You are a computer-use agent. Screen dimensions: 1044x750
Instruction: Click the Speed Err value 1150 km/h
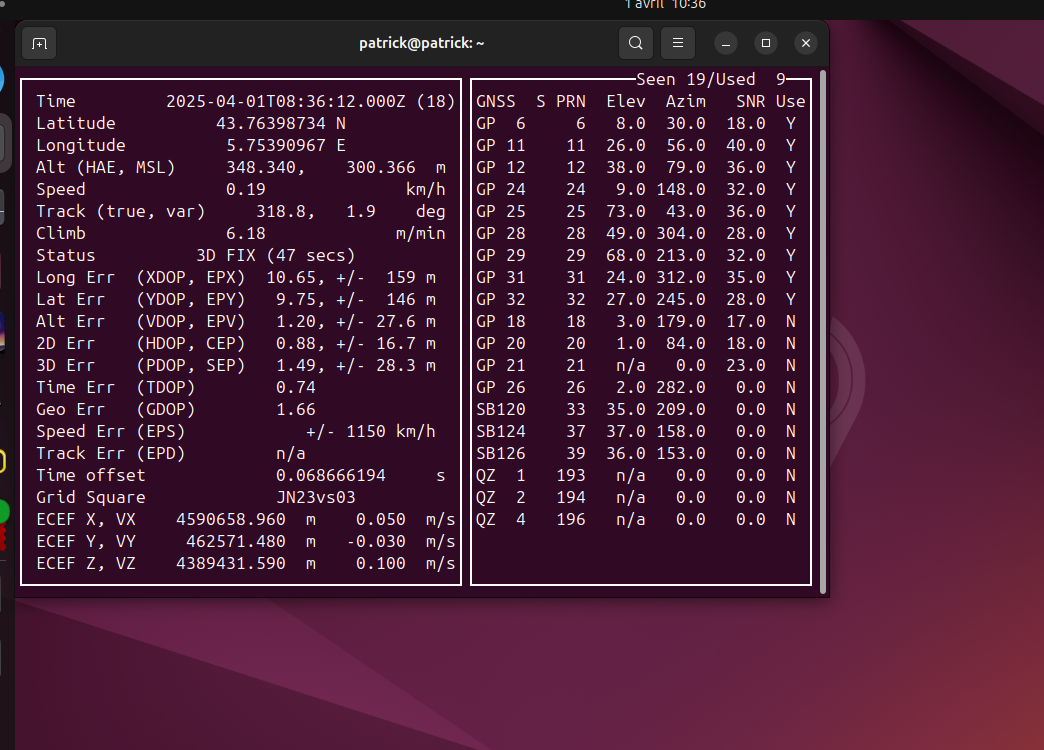point(391,431)
